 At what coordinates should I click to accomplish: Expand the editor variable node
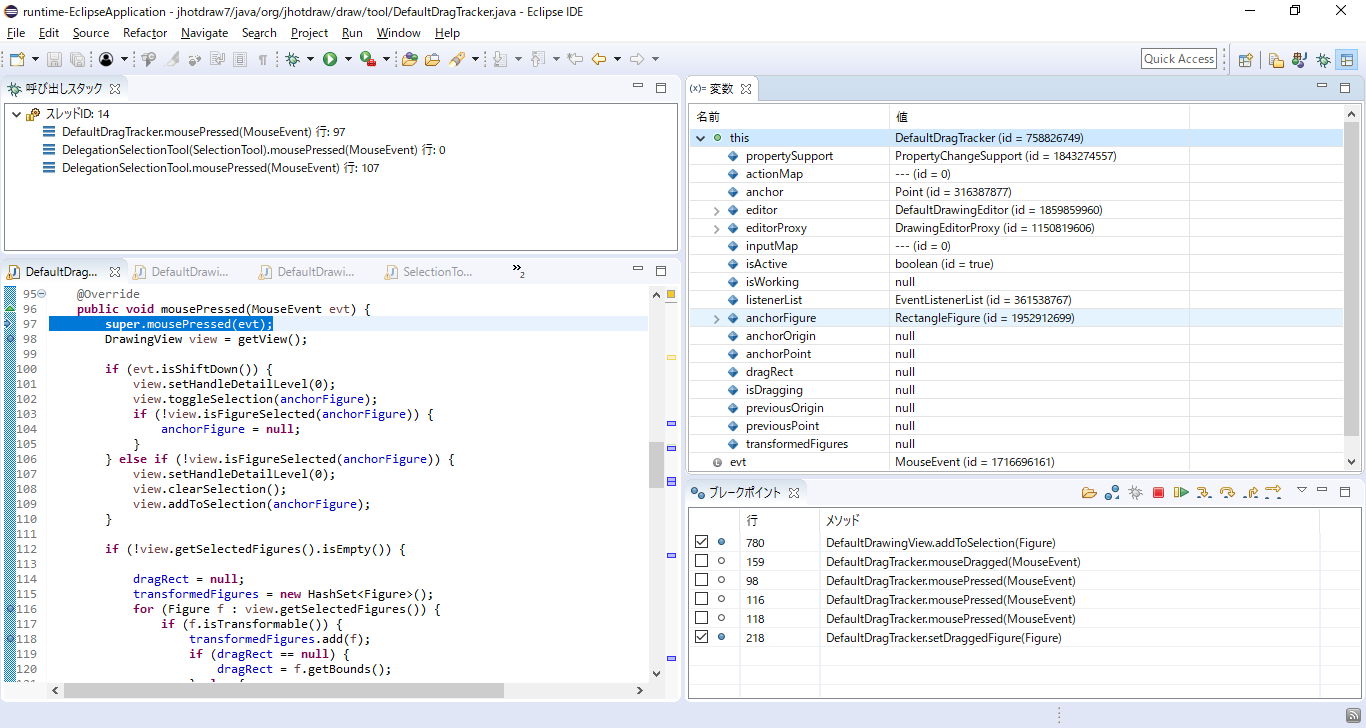point(716,210)
